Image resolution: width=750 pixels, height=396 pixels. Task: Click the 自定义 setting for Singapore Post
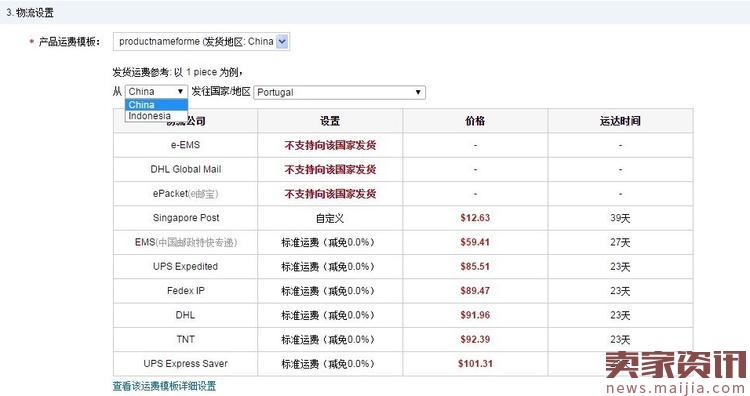330,219
